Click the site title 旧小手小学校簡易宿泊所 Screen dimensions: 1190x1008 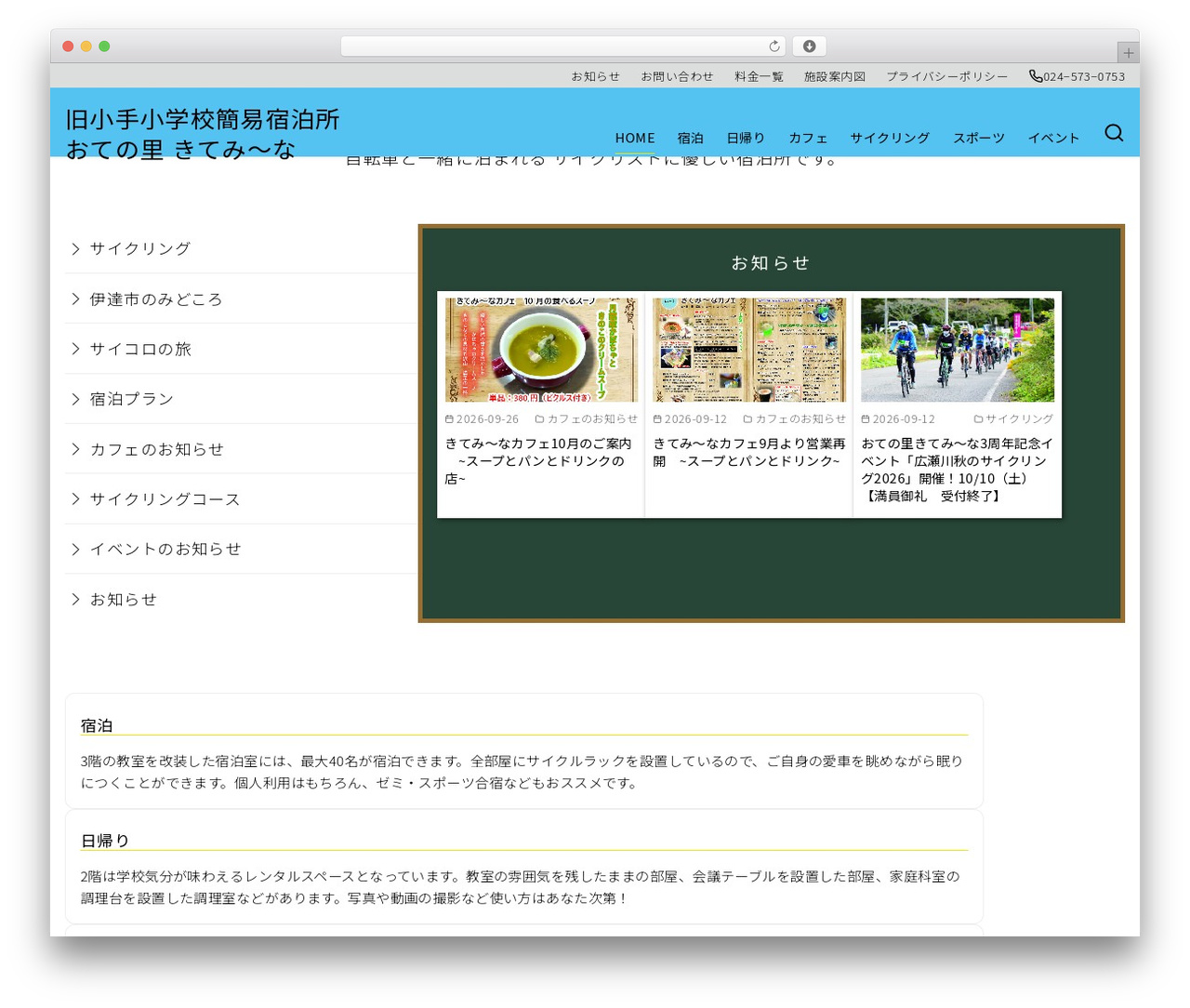pos(203,134)
